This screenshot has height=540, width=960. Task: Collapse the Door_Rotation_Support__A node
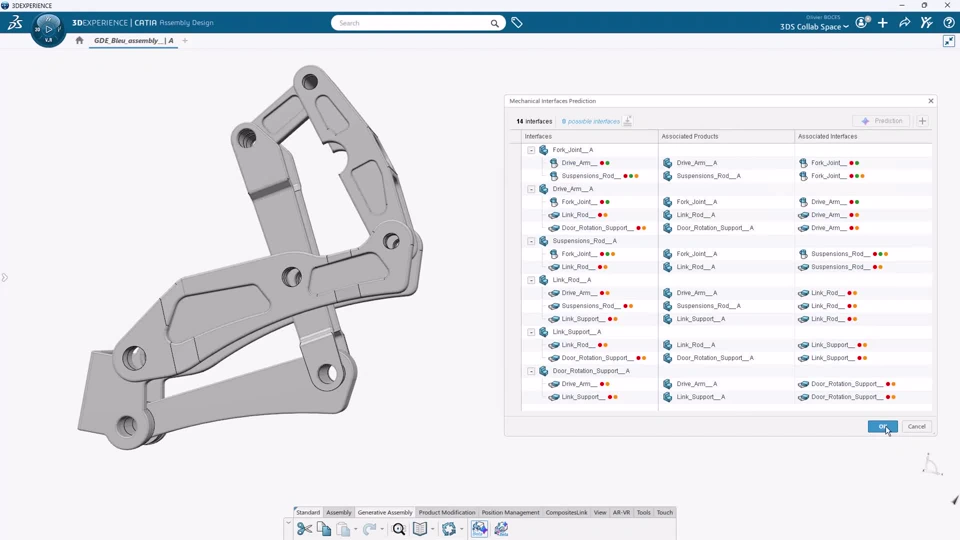531,371
